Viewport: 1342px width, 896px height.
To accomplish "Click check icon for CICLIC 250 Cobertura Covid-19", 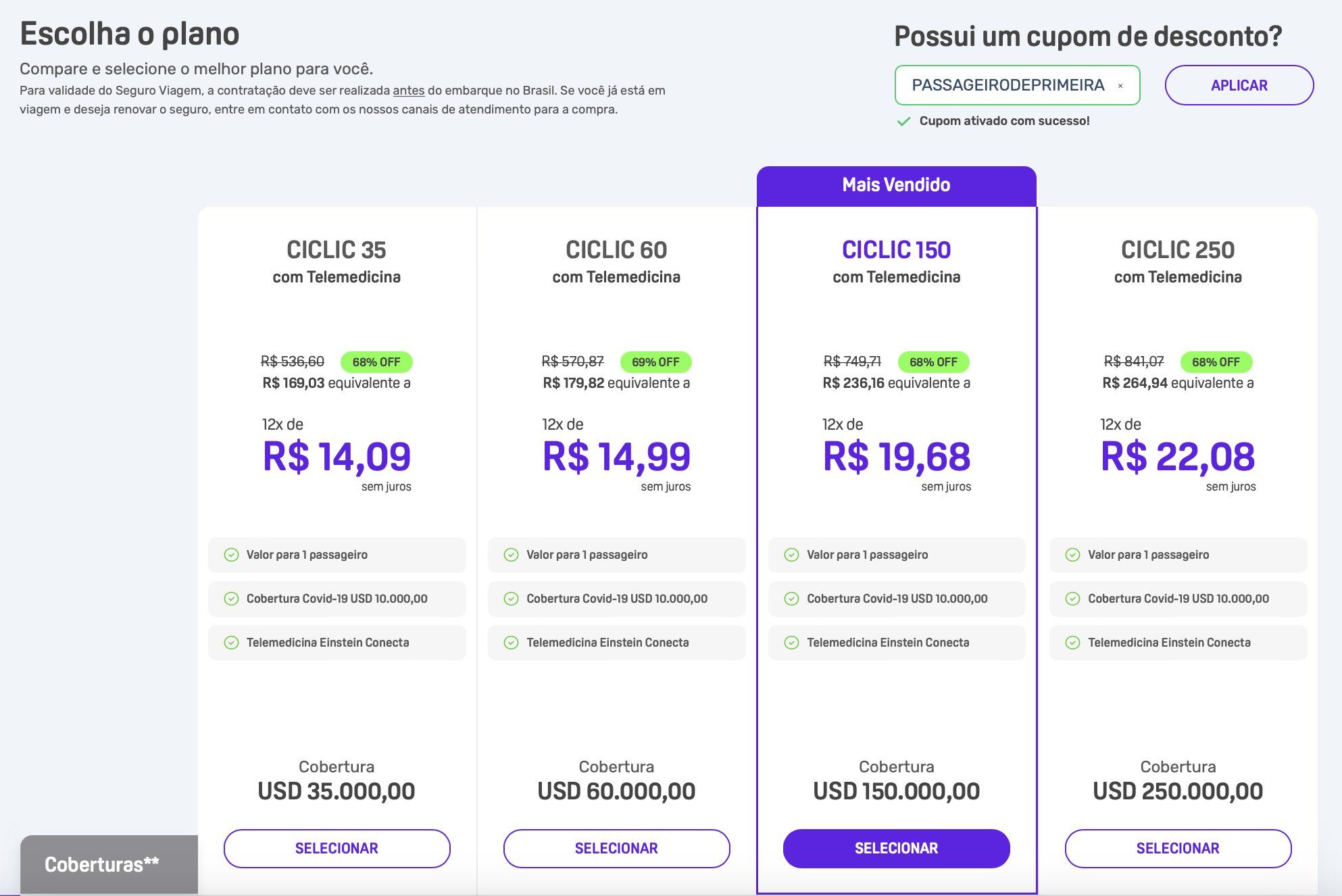I will (x=1072, y=599).
